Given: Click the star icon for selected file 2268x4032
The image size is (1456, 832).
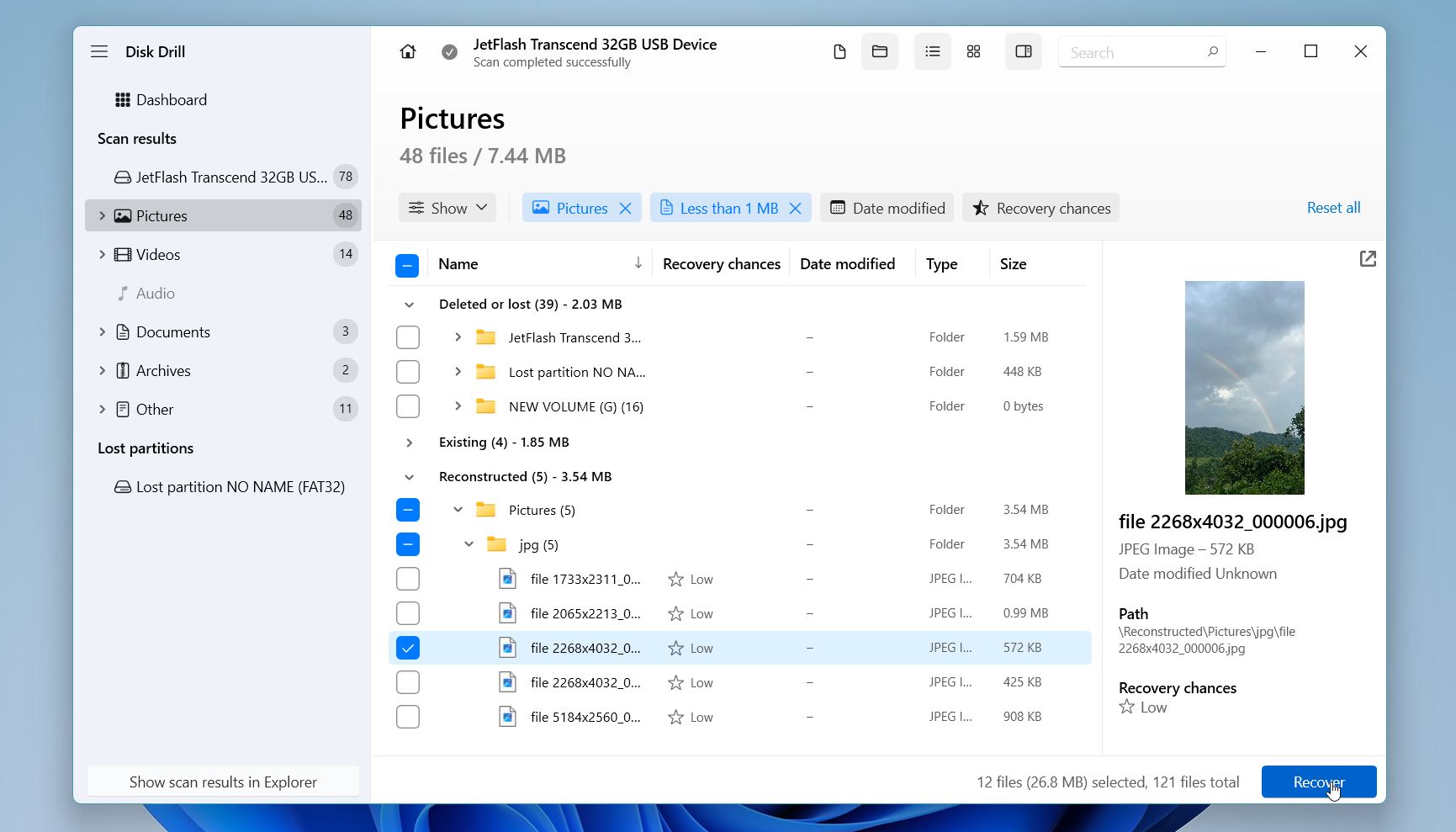Looking at the screenshot, I should [675, 648].
